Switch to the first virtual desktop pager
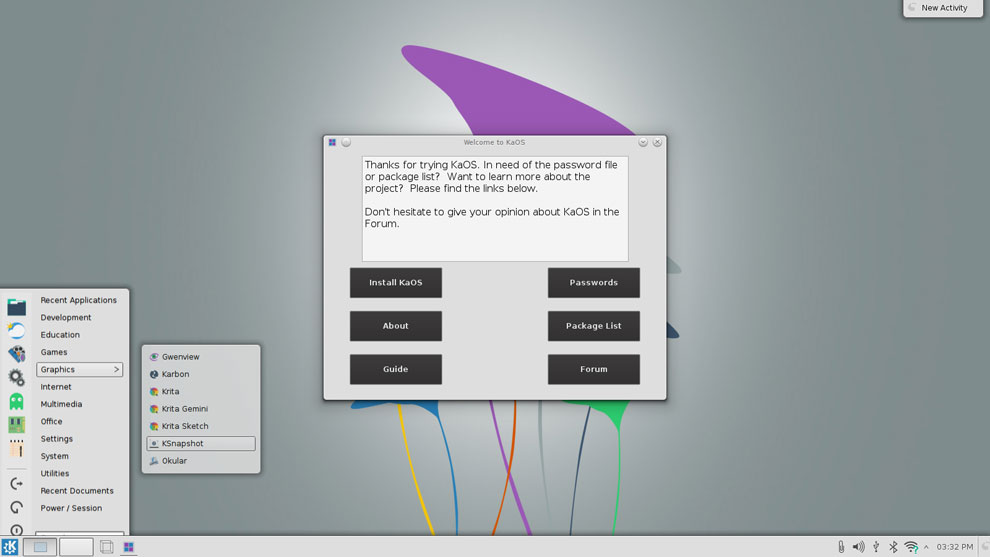 pos(40,547)
